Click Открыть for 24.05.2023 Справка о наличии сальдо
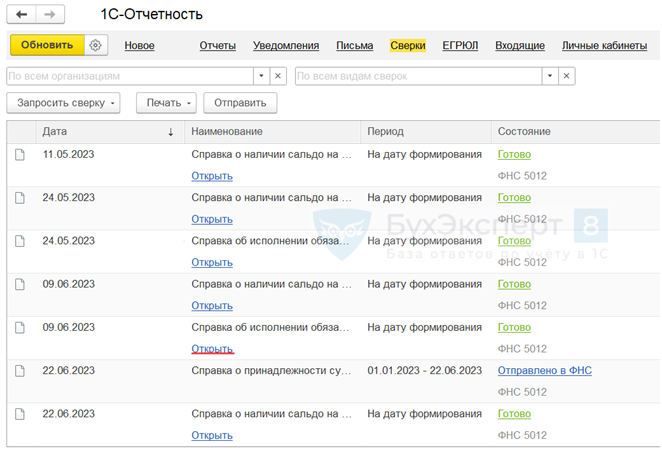Viewport: 662px width, 465px height. (x=212, y=219)
